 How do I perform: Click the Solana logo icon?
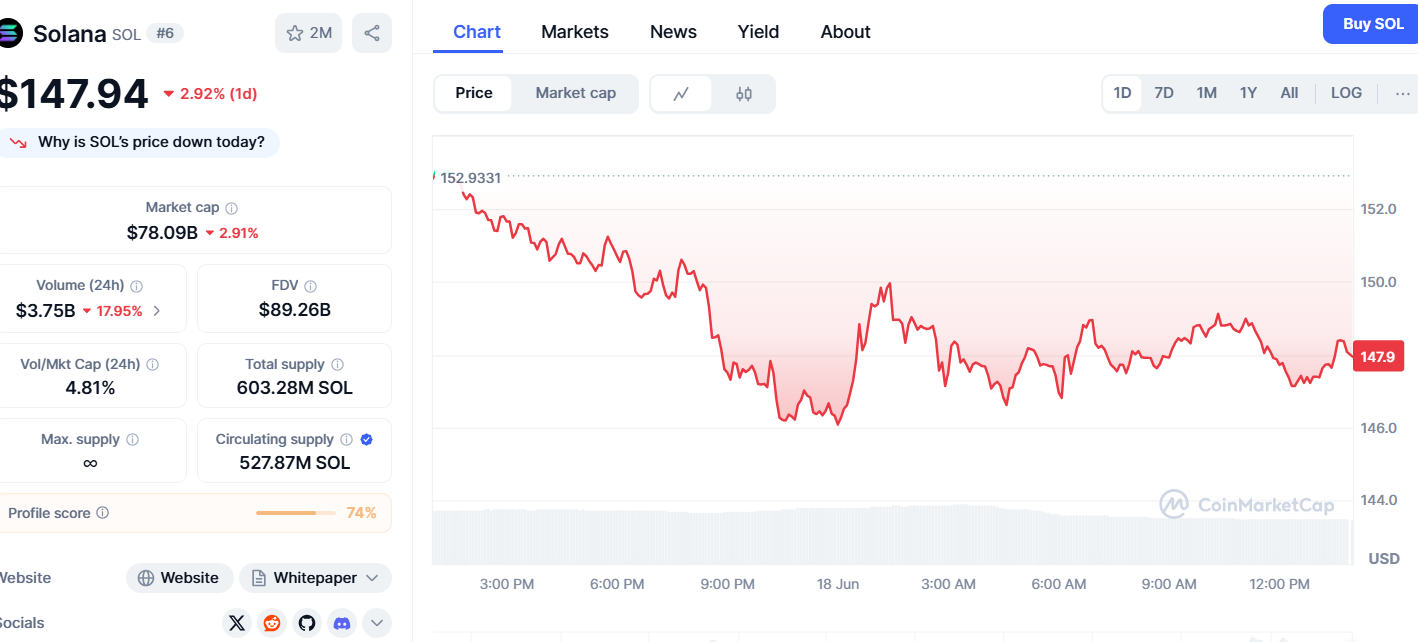[x=9, y=33]
